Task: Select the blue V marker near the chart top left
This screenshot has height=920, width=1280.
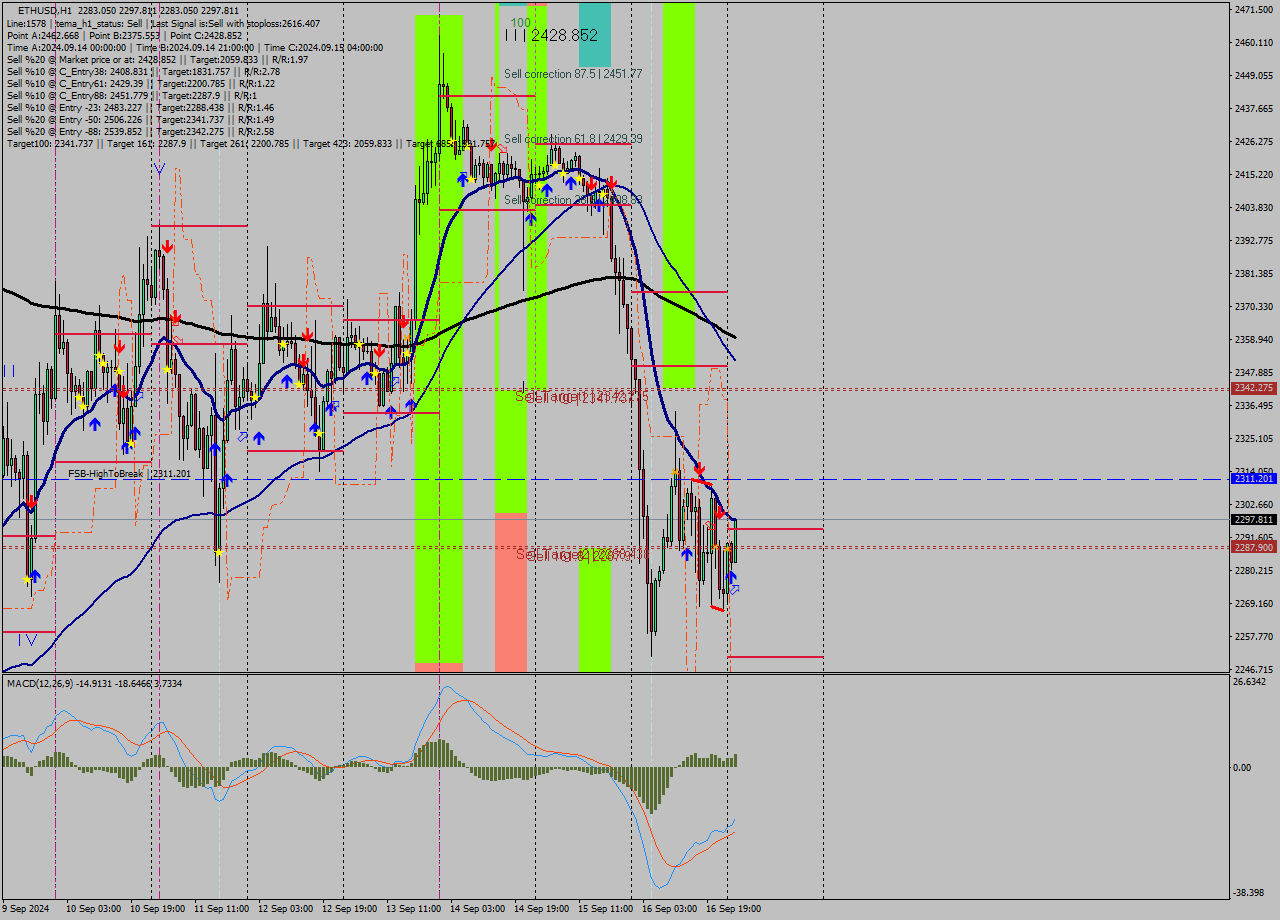Action: (x=159, y=169)
